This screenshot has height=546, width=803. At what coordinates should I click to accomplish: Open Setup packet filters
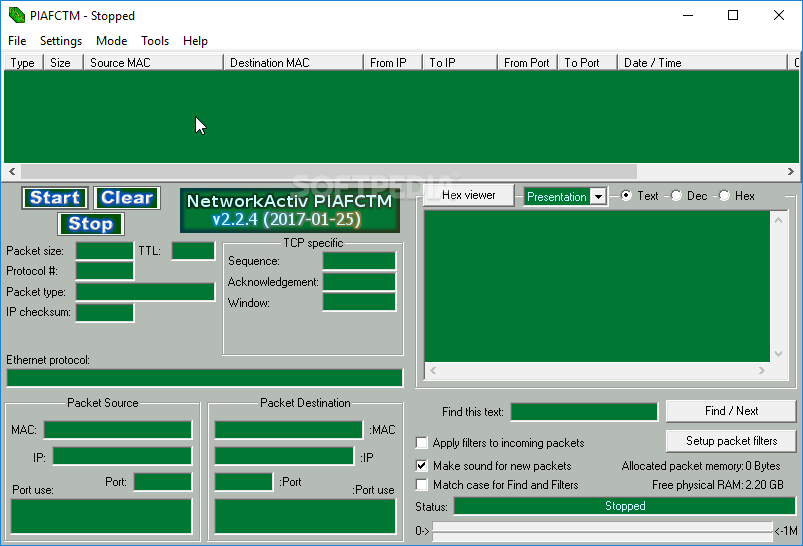(x=731, y=441)
